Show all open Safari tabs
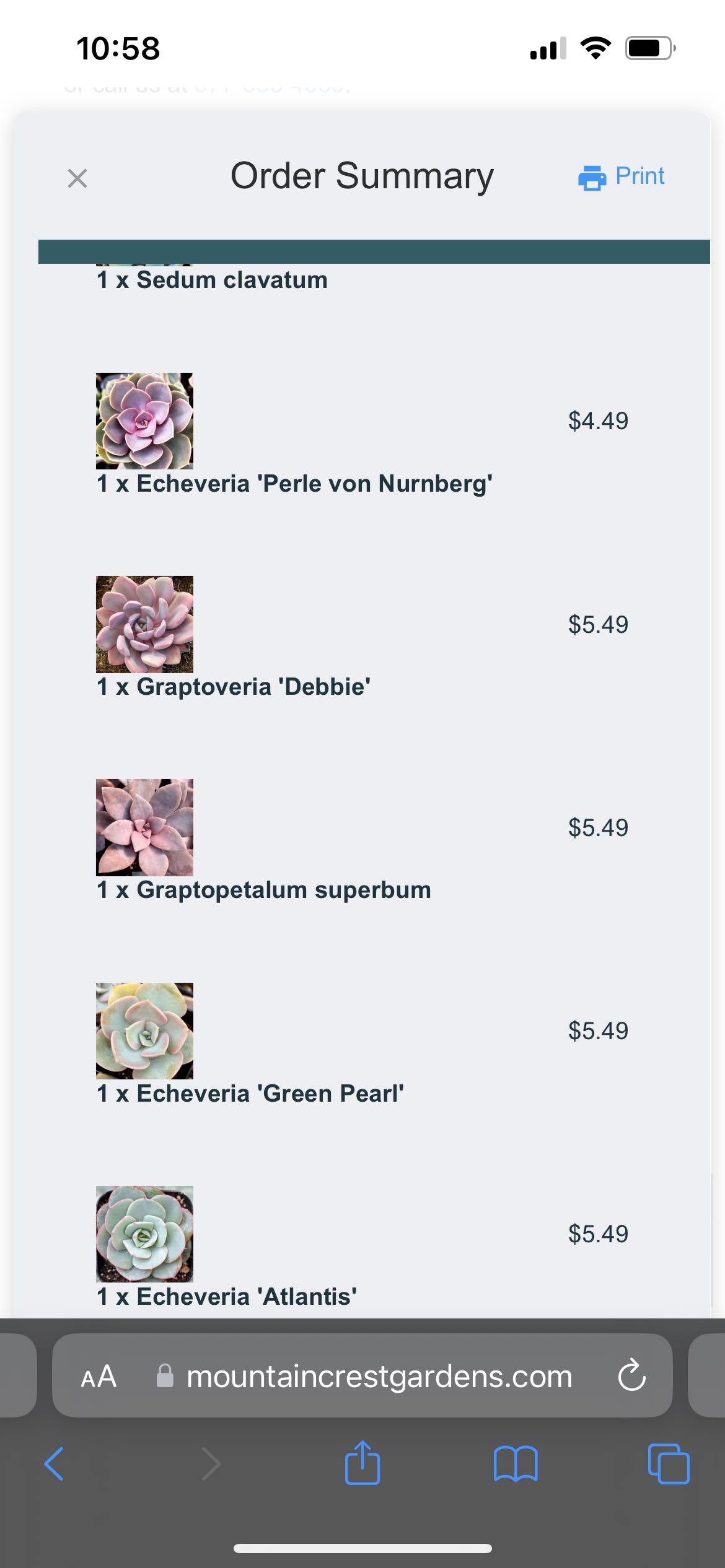The image size is (725, 1568). click(x=668, y=1464)
